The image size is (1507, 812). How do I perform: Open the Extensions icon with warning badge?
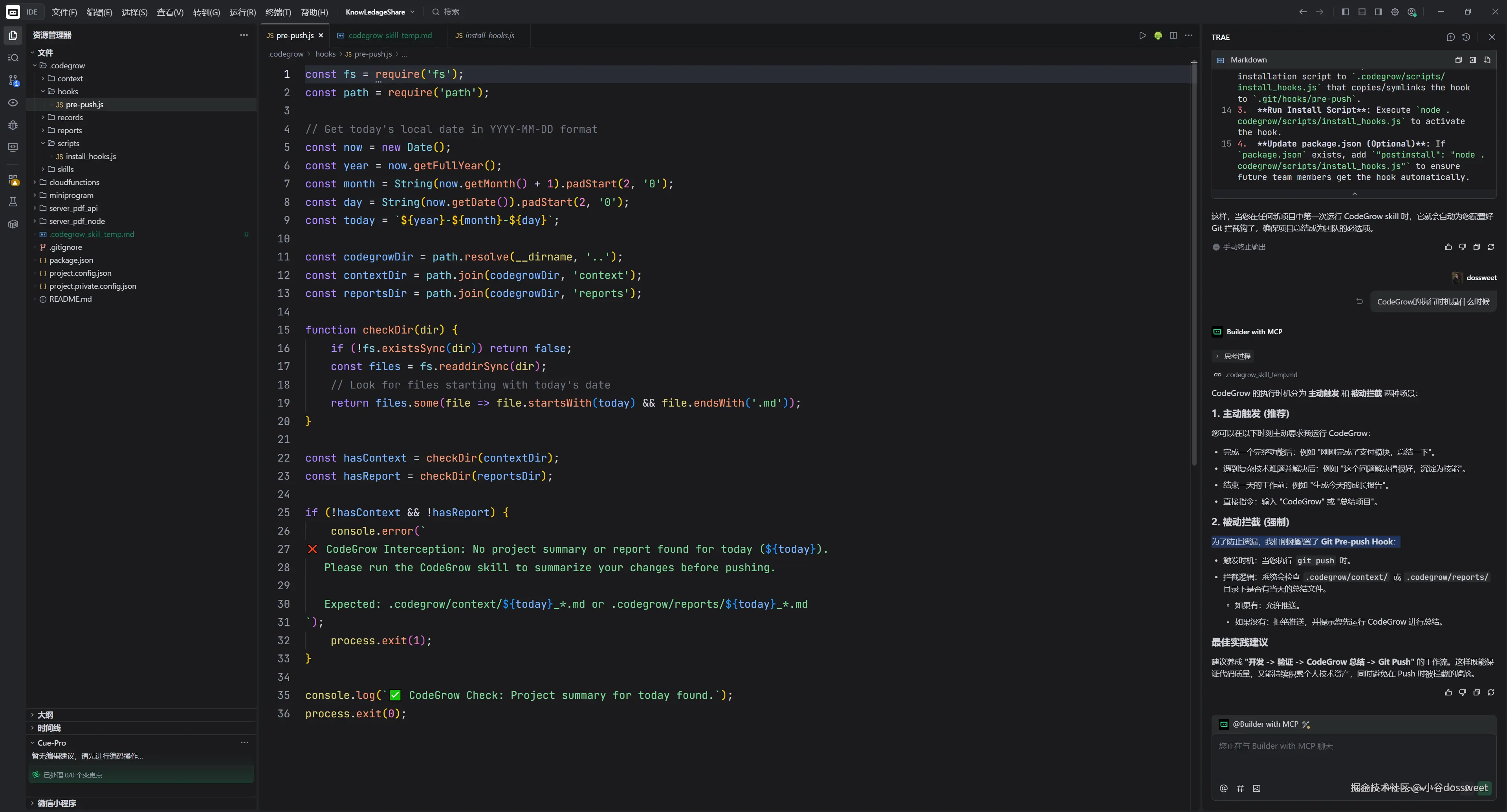pos(13,180)
